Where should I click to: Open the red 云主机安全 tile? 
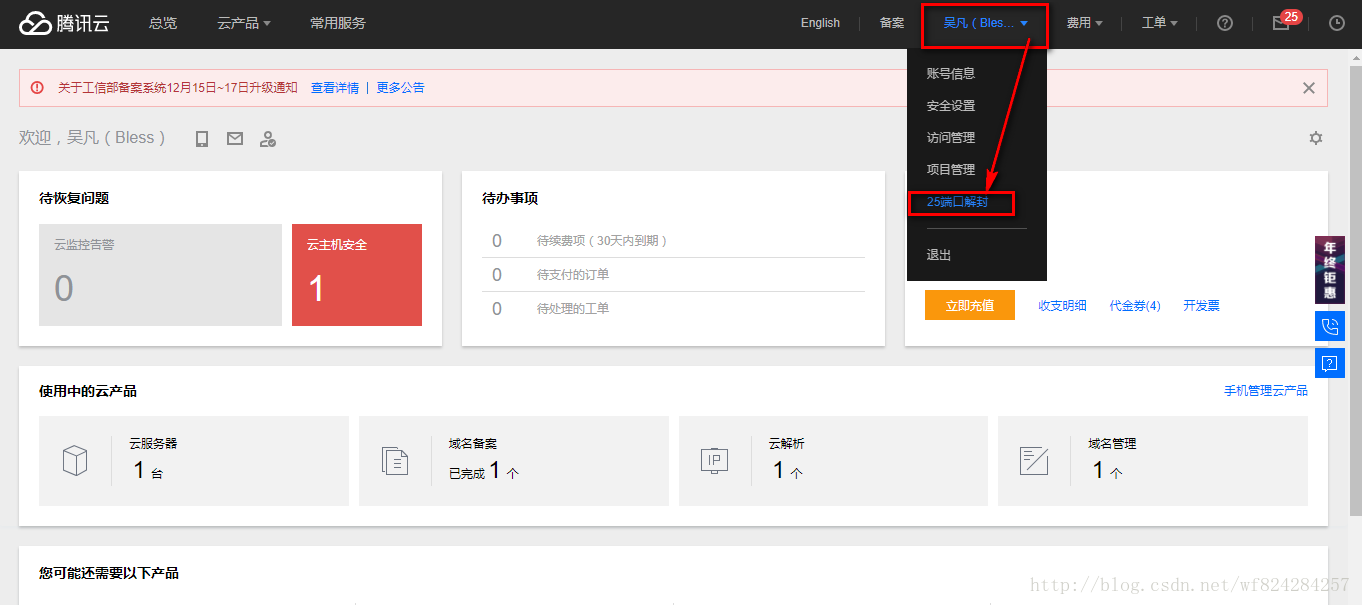click(x=357, y=275)
